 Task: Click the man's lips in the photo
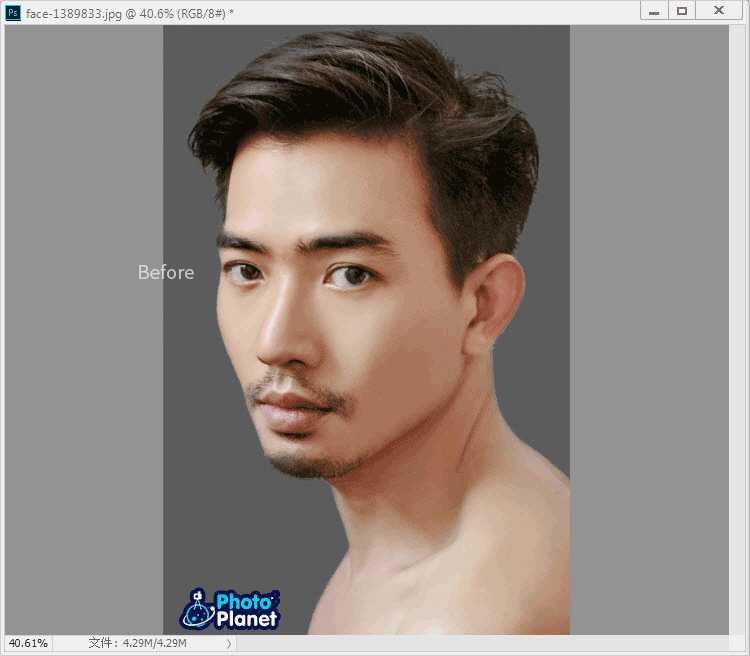[288, 409]
